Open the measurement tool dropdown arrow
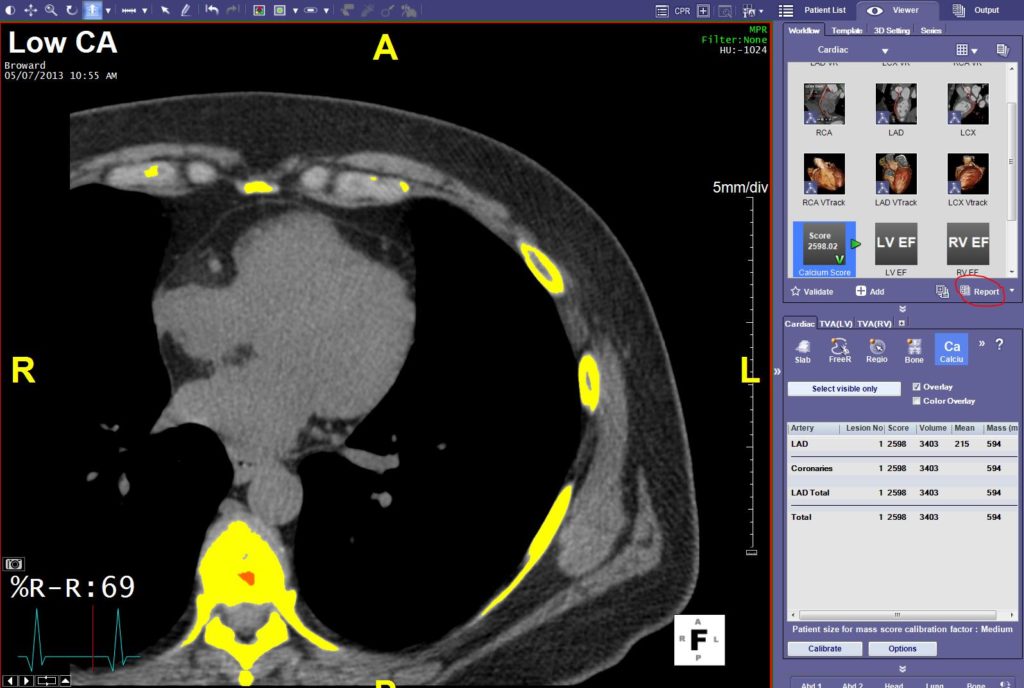Screen dimensions: 1024x688 tap(144, 10)
